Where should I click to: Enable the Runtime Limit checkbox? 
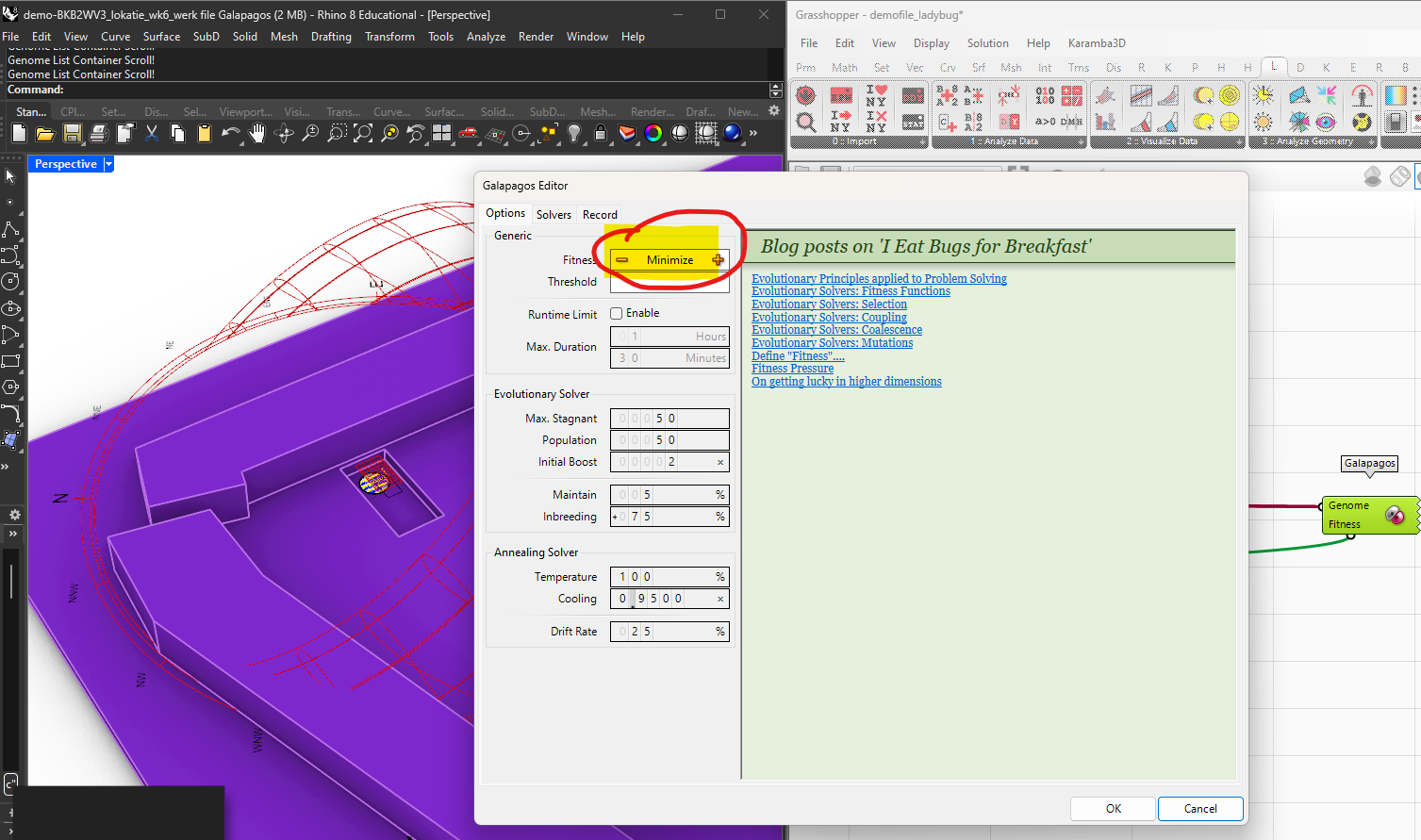(616, 313)
